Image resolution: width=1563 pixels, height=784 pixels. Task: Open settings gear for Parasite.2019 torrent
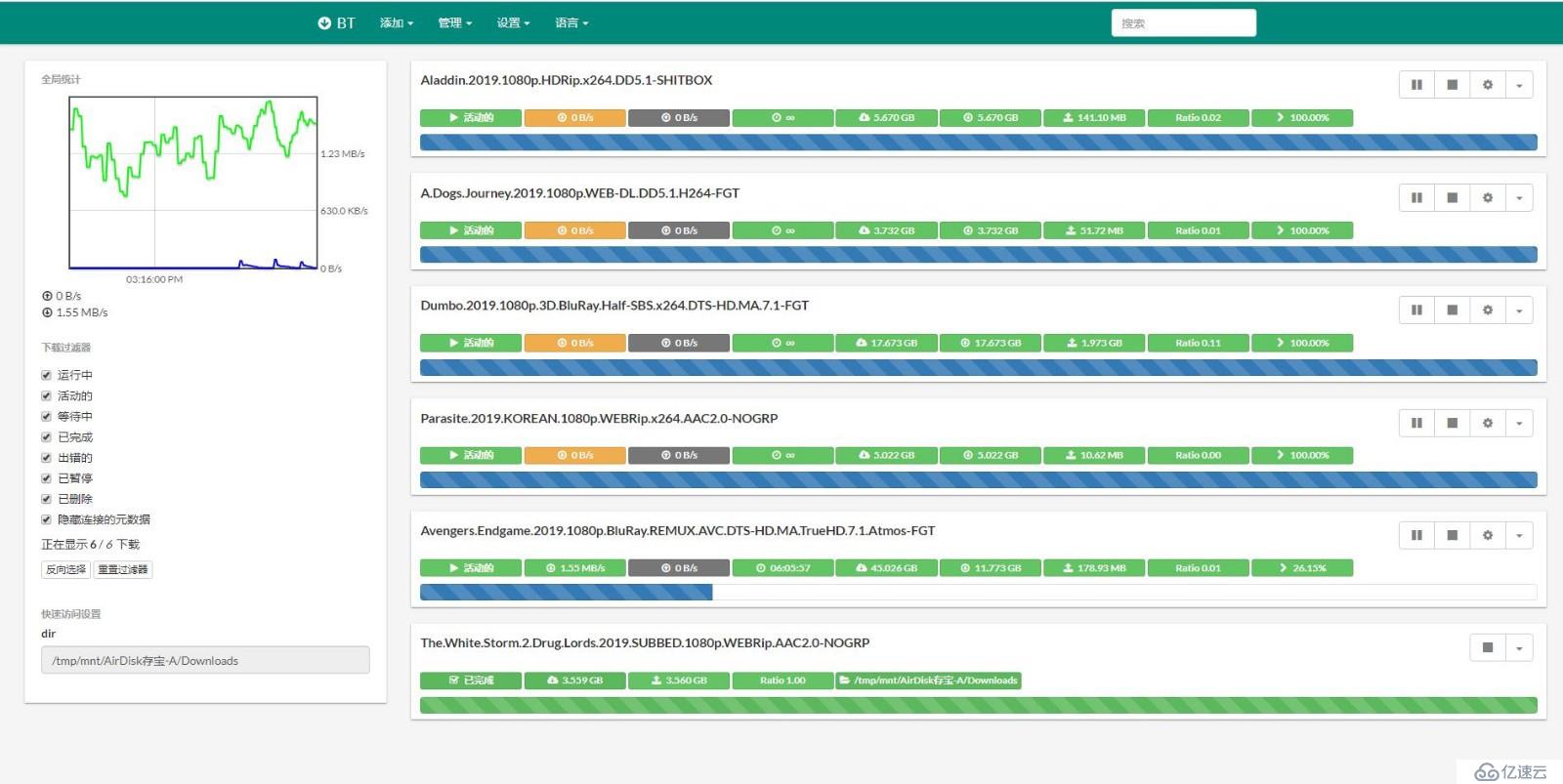click(x=1488, y=423)
